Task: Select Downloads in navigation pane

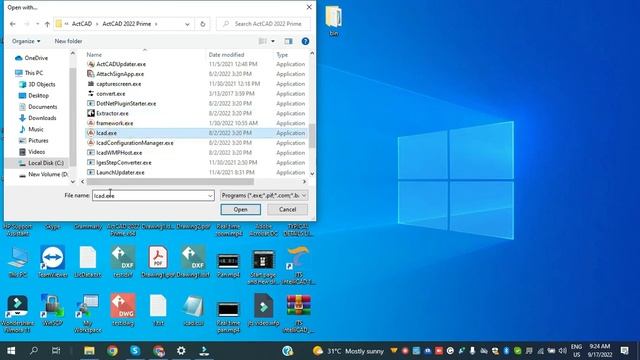Action: (x=38, y=118)
